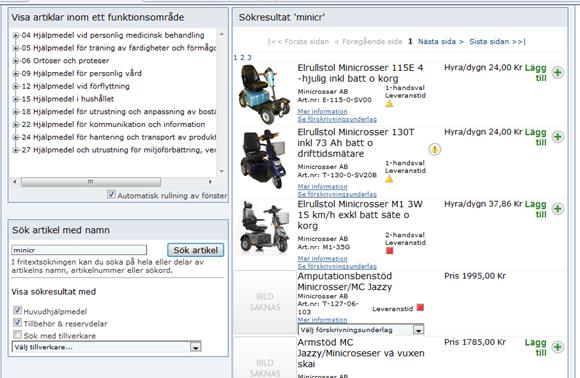Screen dimensions: 580x378
Task: Add Armstöd MC Jazzy with green plus icon
Action: point(557,347)
